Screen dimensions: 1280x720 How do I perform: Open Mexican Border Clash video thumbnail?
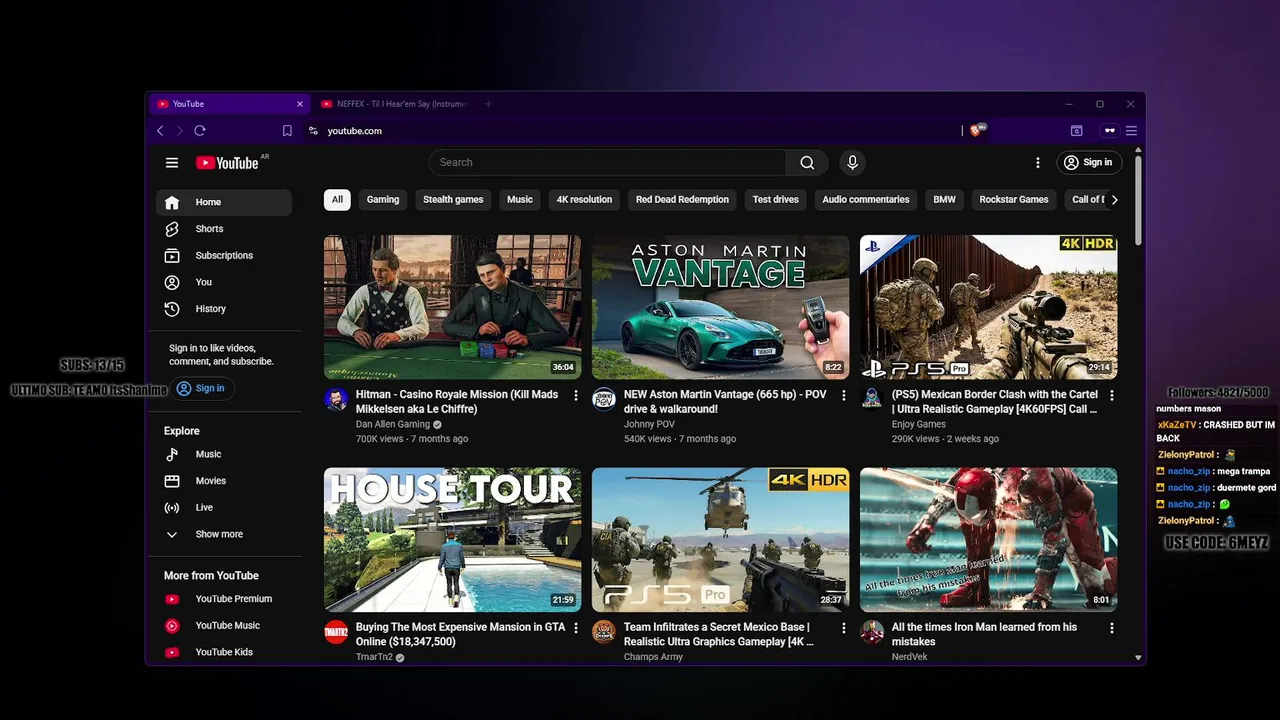click(988, 307)
